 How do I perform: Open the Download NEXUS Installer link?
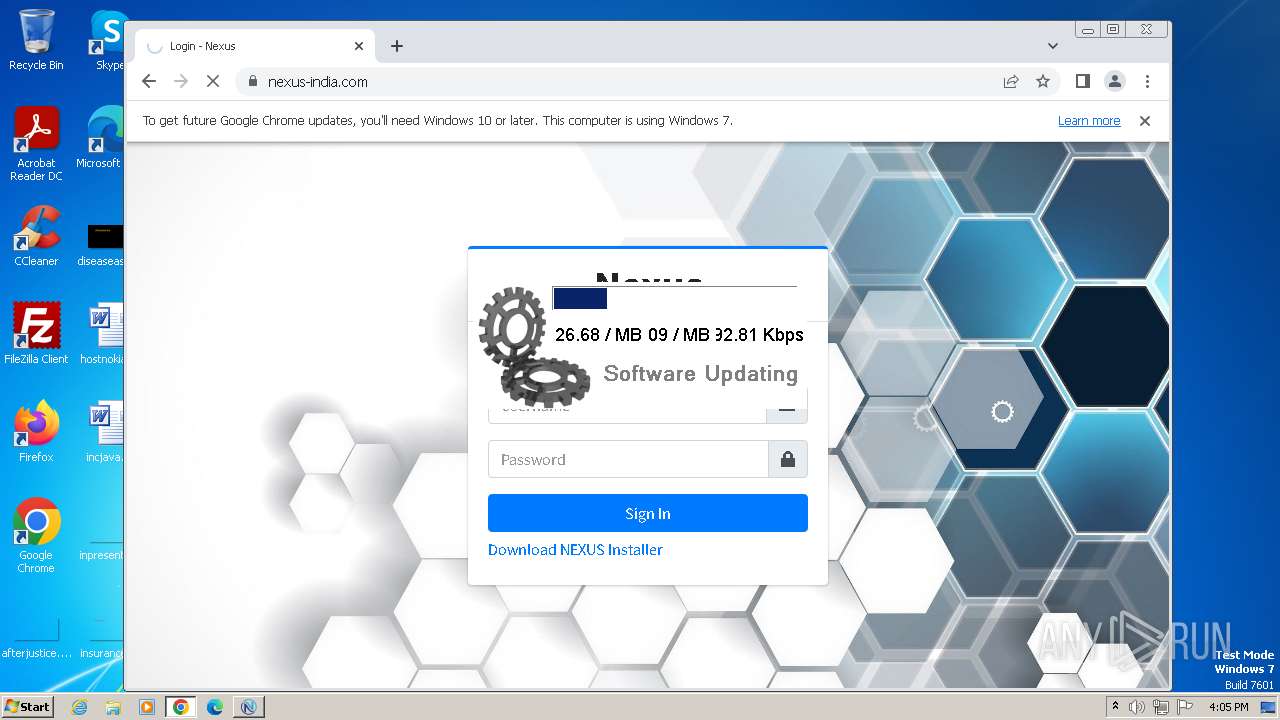[x=575, y=550]
